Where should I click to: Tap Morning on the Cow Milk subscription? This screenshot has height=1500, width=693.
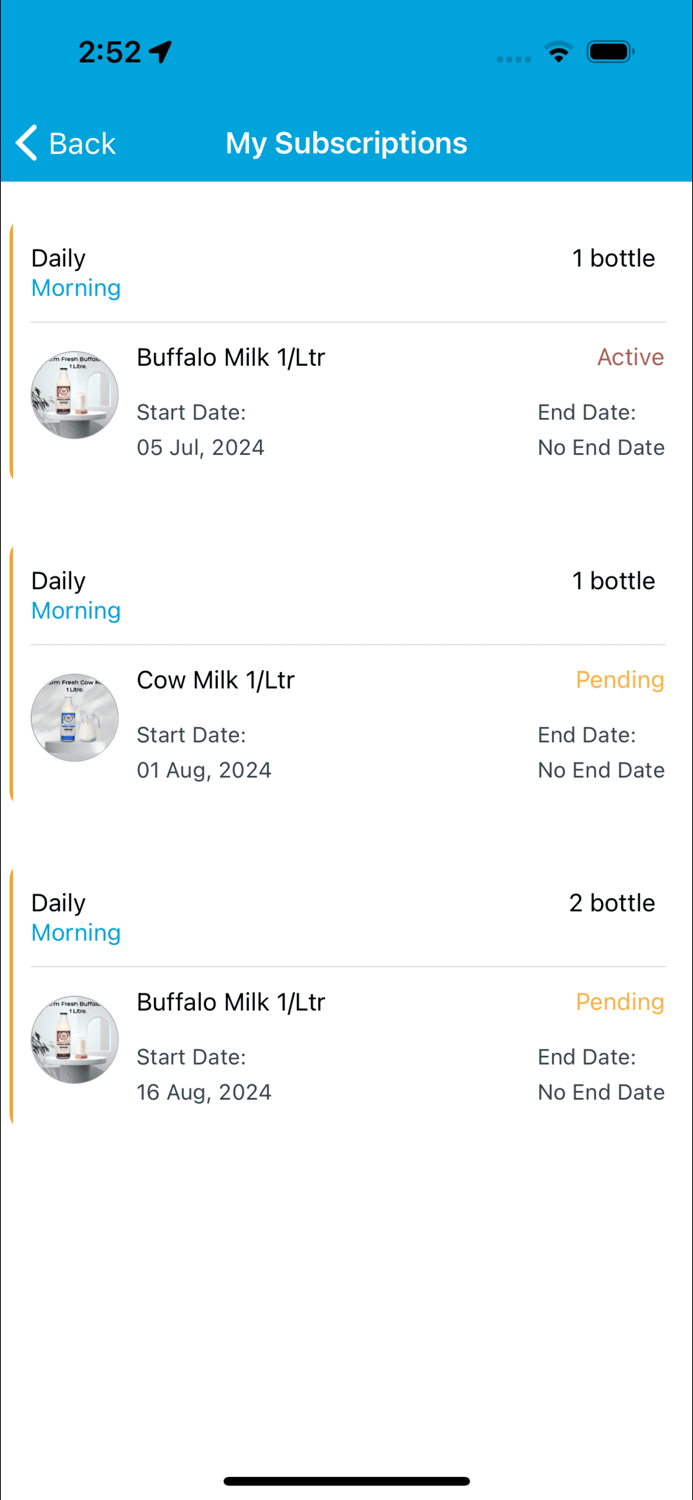pos(75,610)
